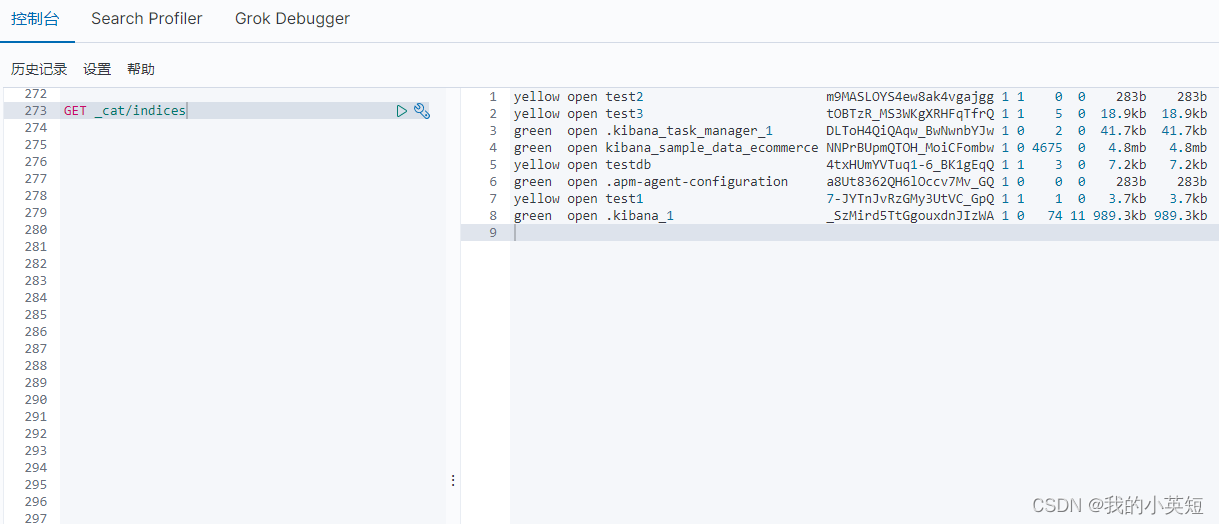Click the first 41.7kb size in the .kibana_task_manager_1 row
The image size is (1219, 524).
click(x=1123, y=131)
